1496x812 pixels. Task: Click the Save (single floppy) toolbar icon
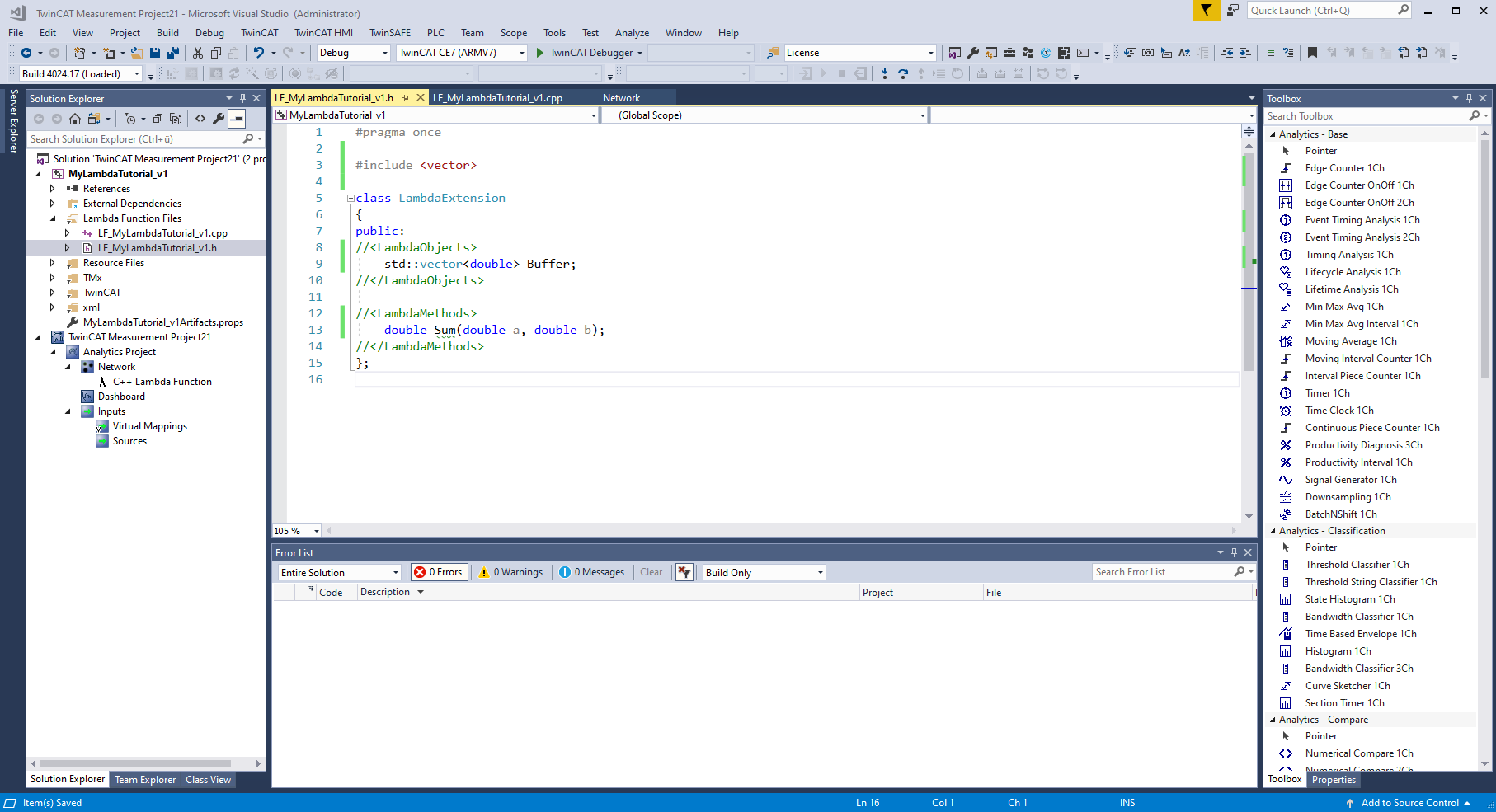(155, 53)
